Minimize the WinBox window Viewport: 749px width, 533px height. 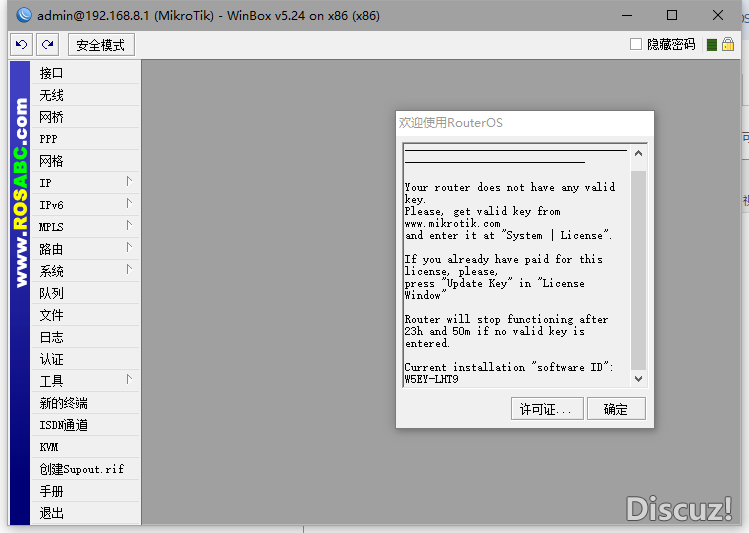coord(627,16)
